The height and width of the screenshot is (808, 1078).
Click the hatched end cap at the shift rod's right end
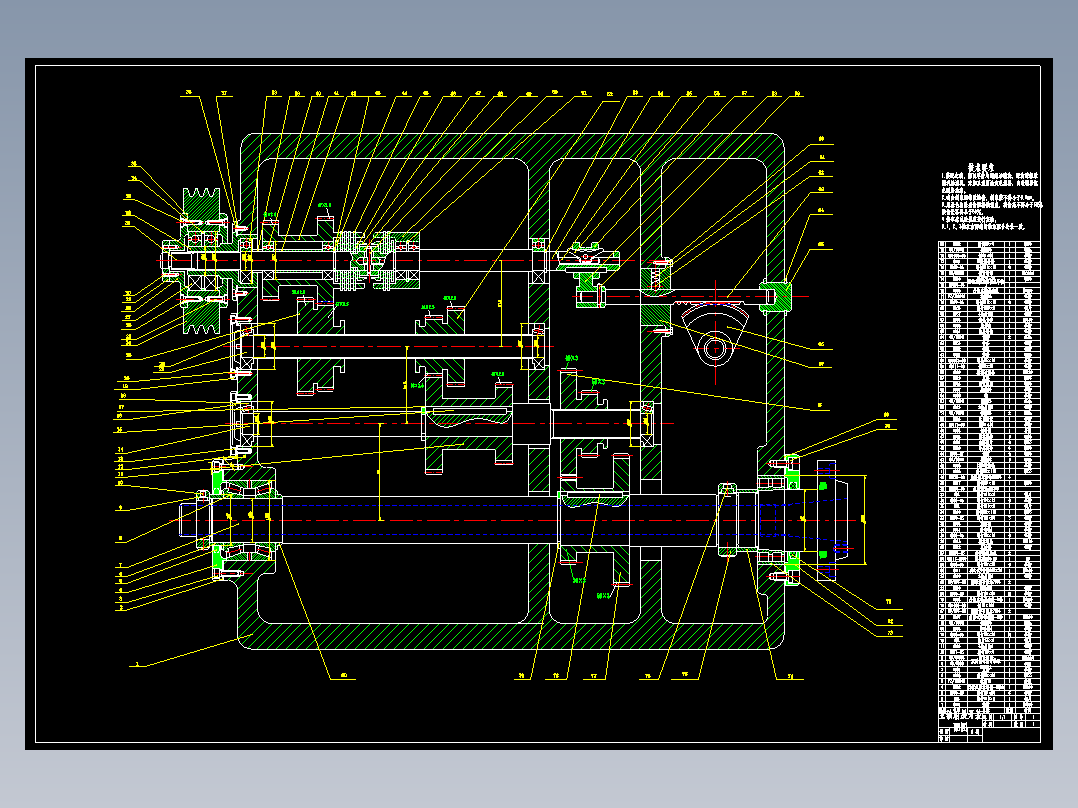(776, 296)
